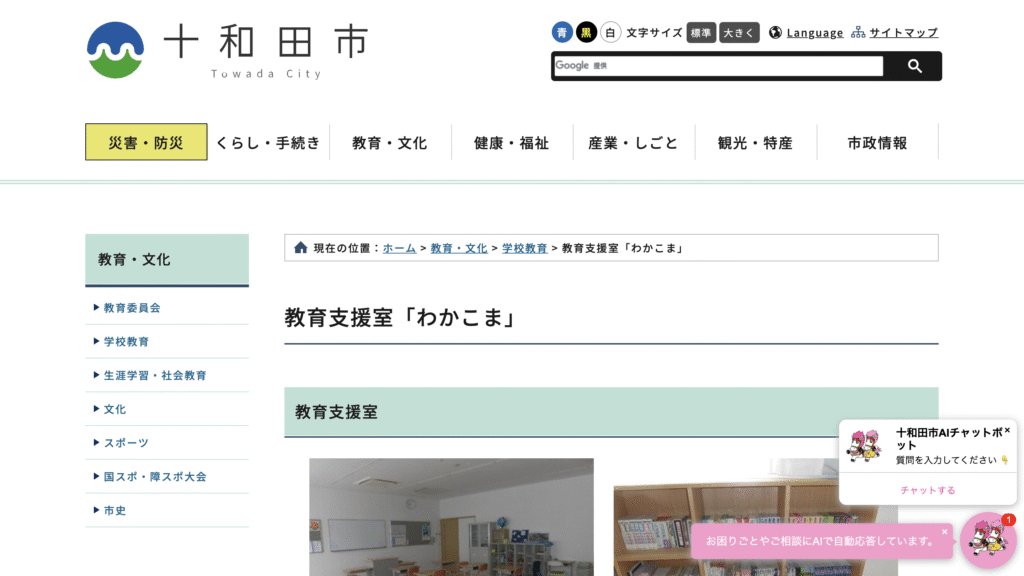Image resolution: width=1024 pixels, height=576 pixels.
Task: Expand the 生涯学習・社会教育 section
Action: point(152,375)
